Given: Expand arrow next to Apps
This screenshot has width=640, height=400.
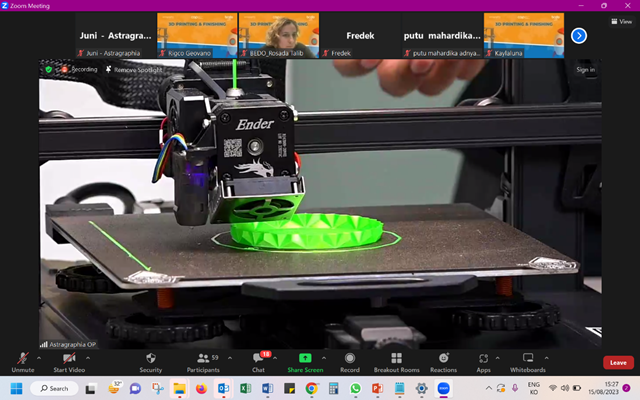Looking at the screenshot, I should pos(498,358).
